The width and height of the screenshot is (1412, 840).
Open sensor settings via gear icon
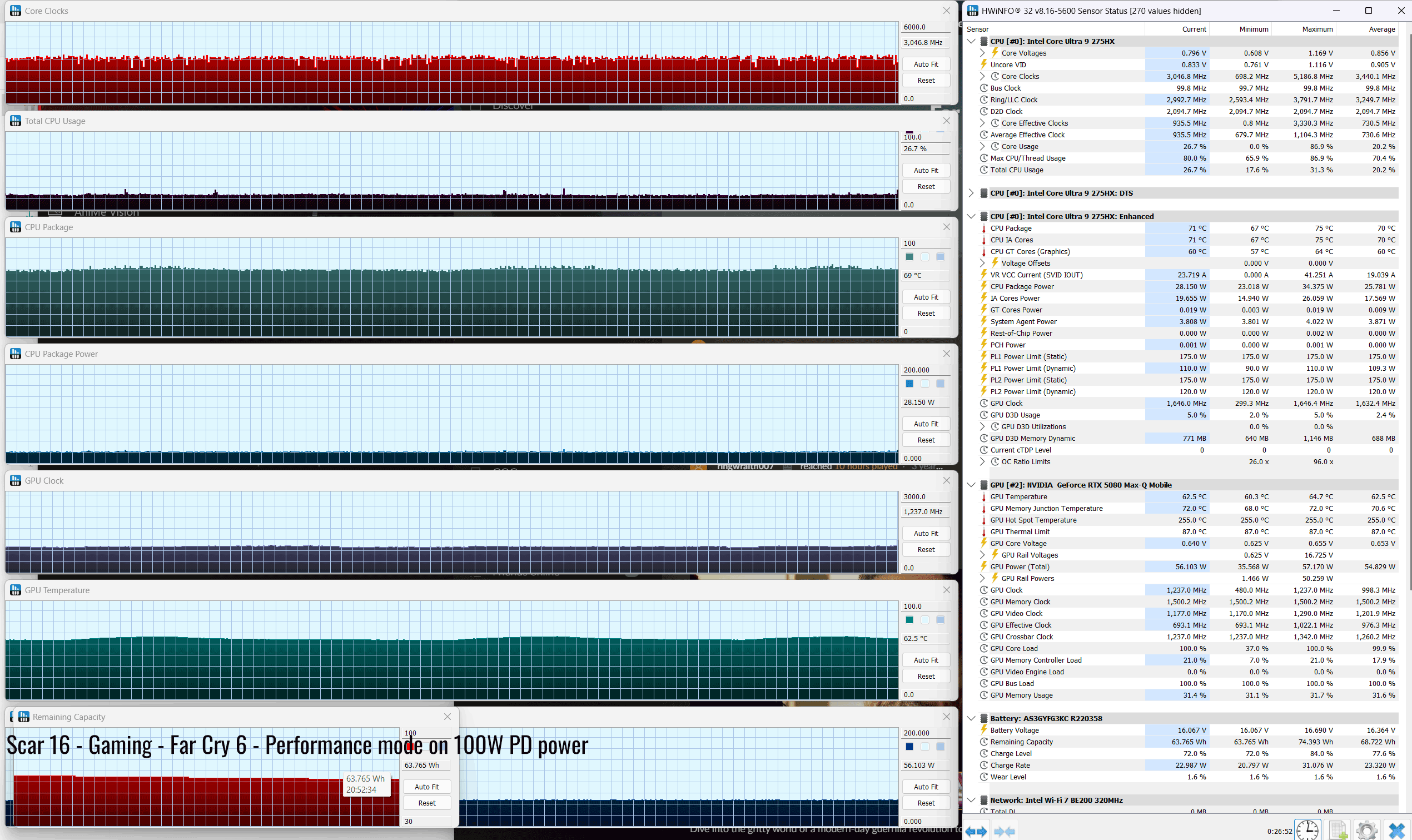[1367, 831]
